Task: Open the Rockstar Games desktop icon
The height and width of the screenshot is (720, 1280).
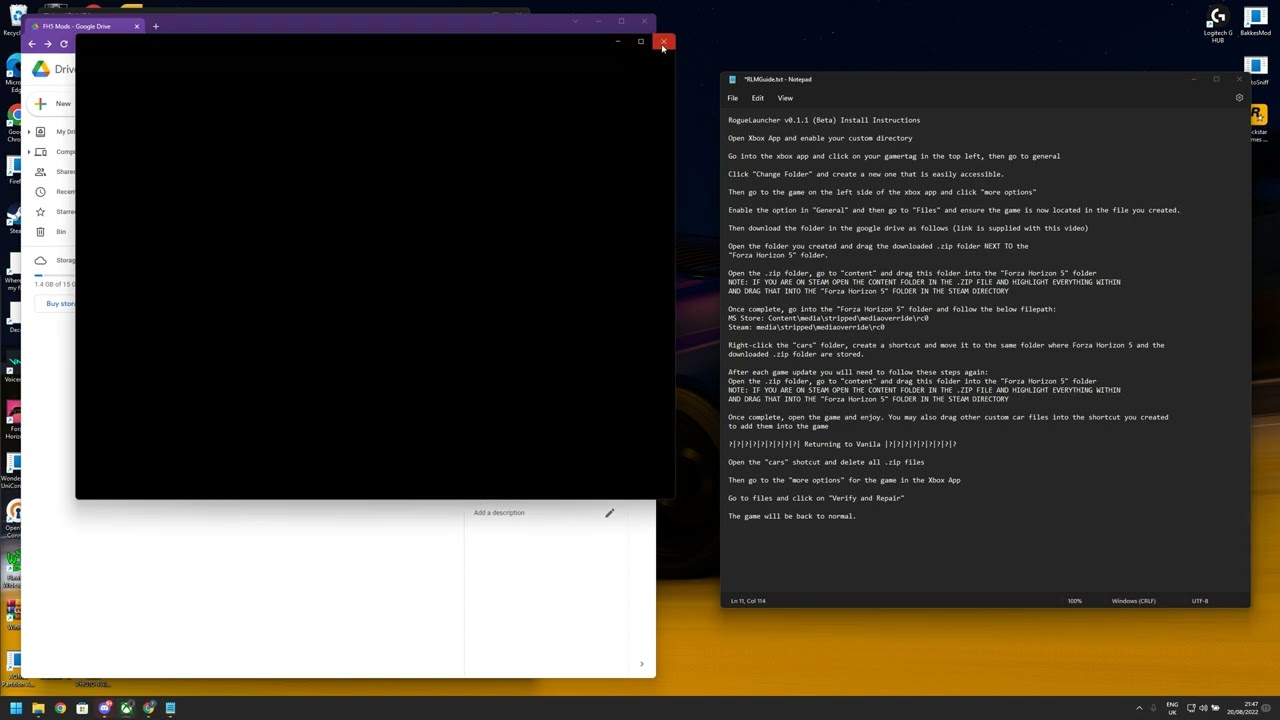Action: click(1257, 125)
